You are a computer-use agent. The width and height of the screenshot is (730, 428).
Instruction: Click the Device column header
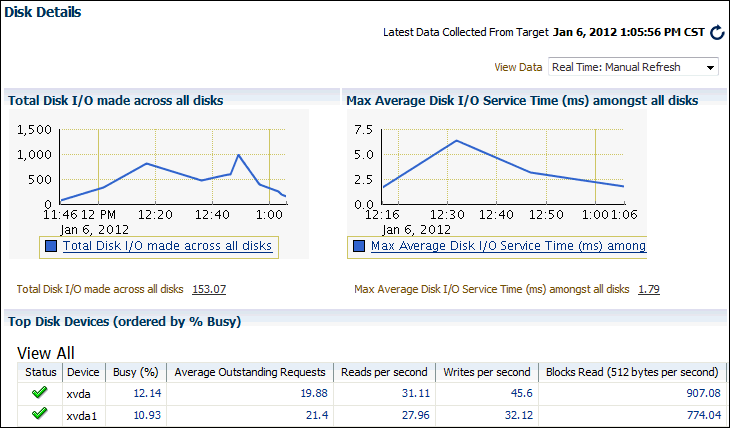[x=82, y=372]
